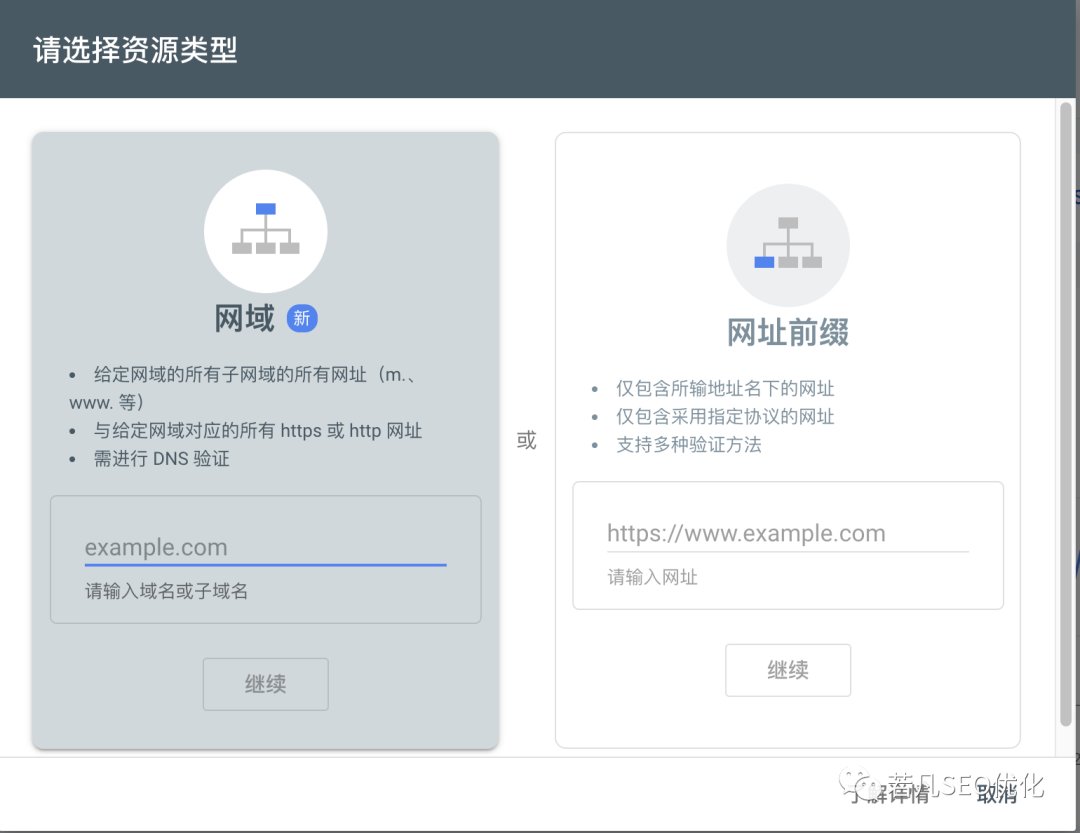
Task: Click the 网址前缀 URL prefix hierarchy icon
Action: [x=788, y=245]
